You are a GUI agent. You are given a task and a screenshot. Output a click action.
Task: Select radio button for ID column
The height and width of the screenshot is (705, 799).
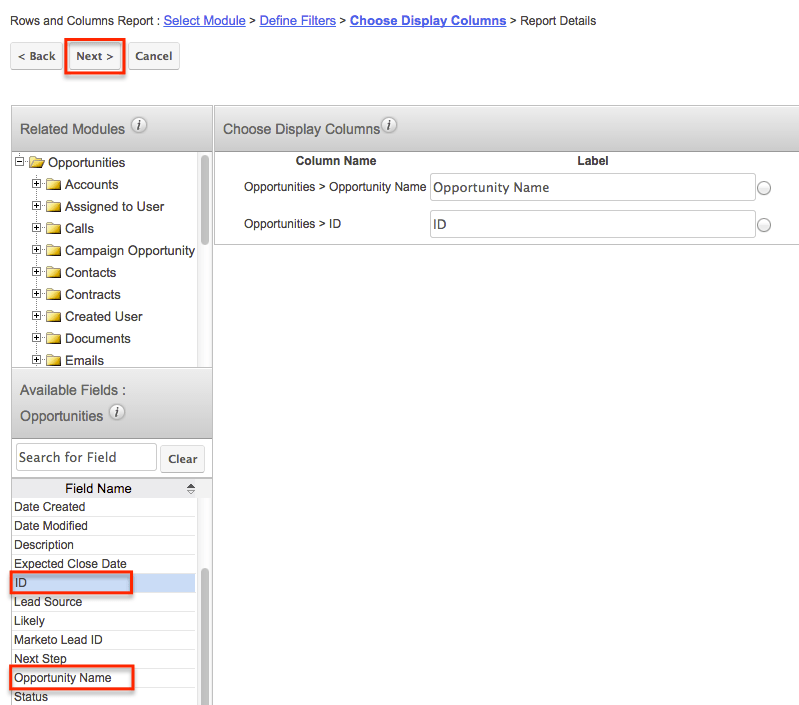764,225
